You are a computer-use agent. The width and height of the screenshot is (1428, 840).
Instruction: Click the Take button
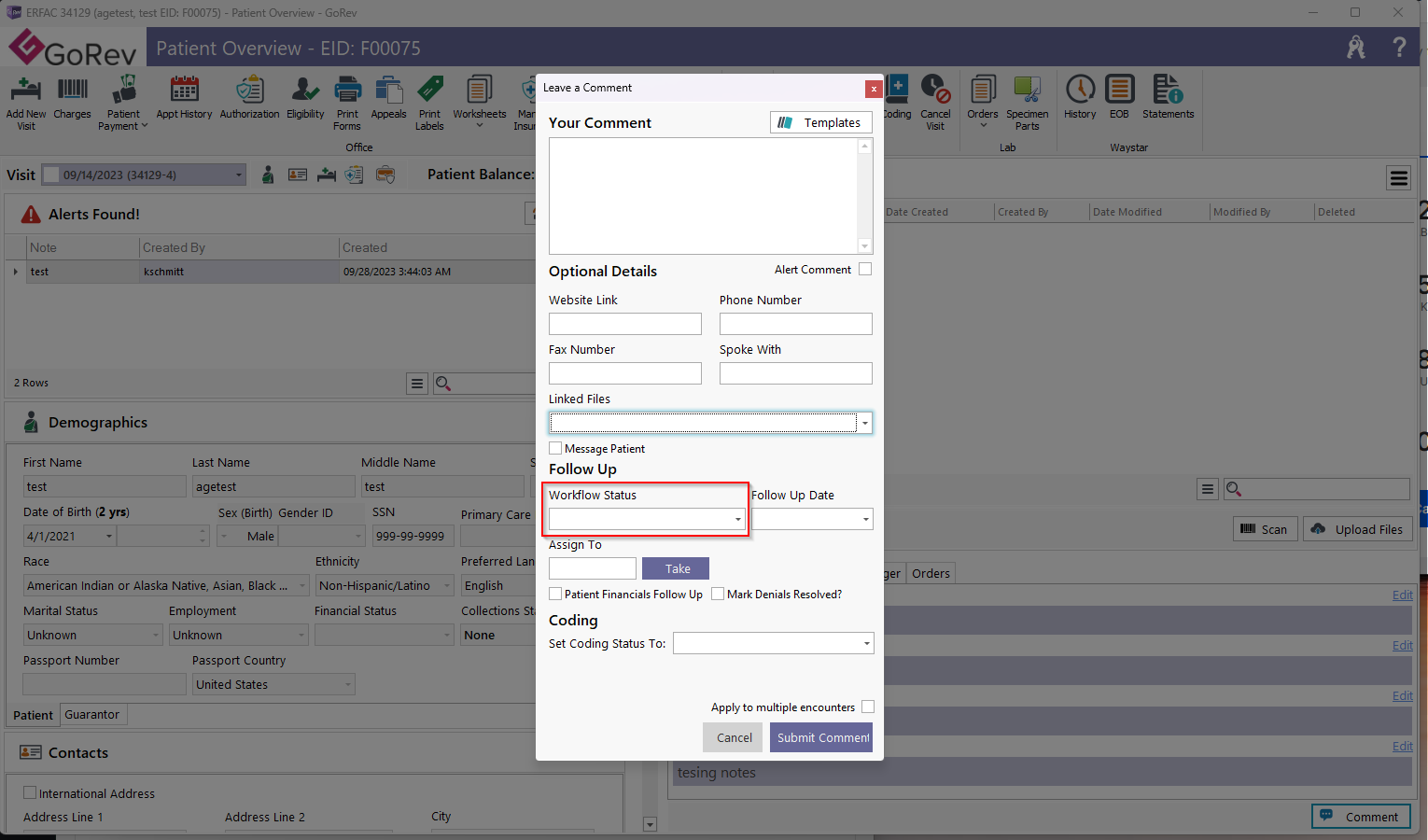coord(676,568)
